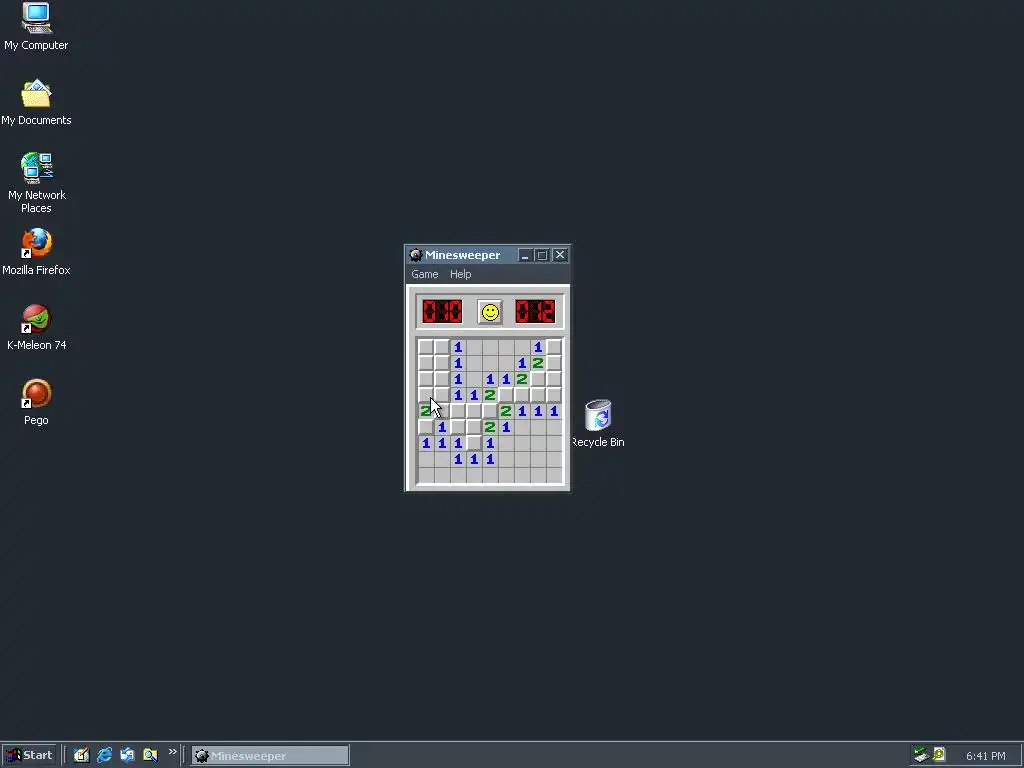Click the green 2 in row 4 of minefield
1024x768 pixels.
[490, 395]
